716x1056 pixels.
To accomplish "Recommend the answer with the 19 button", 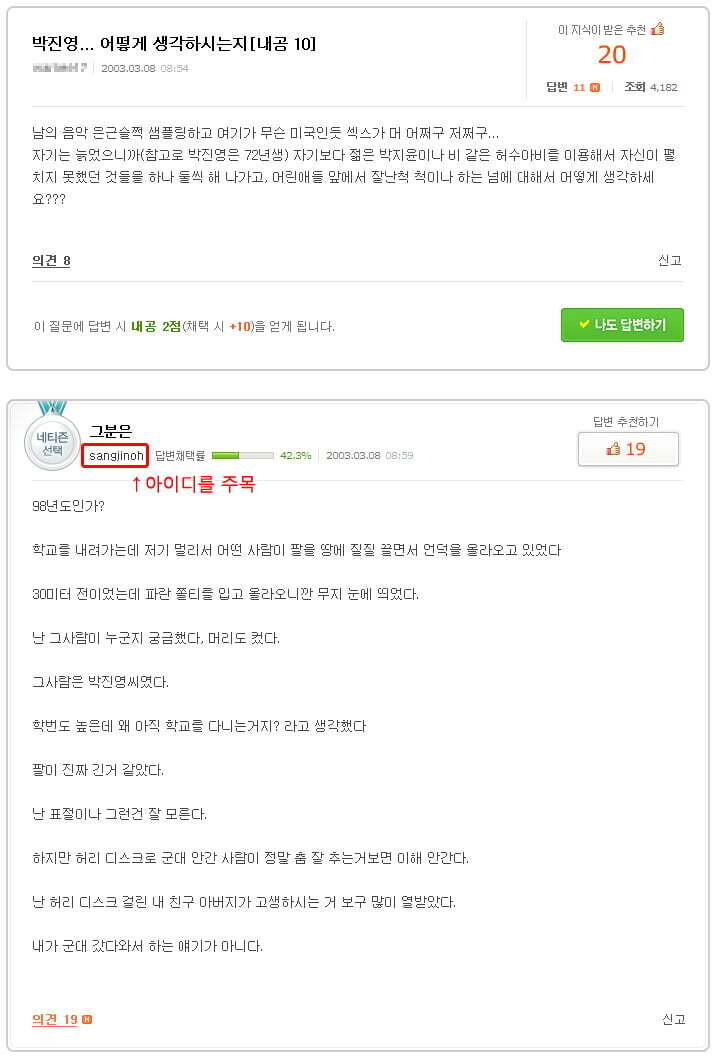I will 628,449.
